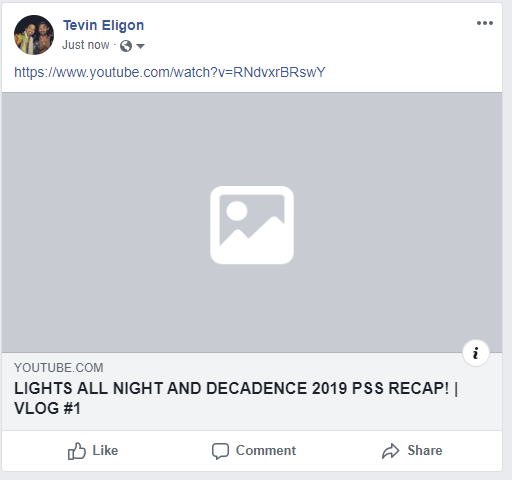Open the youtube.com/watch?v=RNdvxrBRswY link
Viewport: 514px width, 483px height.
tap(170, 72)
